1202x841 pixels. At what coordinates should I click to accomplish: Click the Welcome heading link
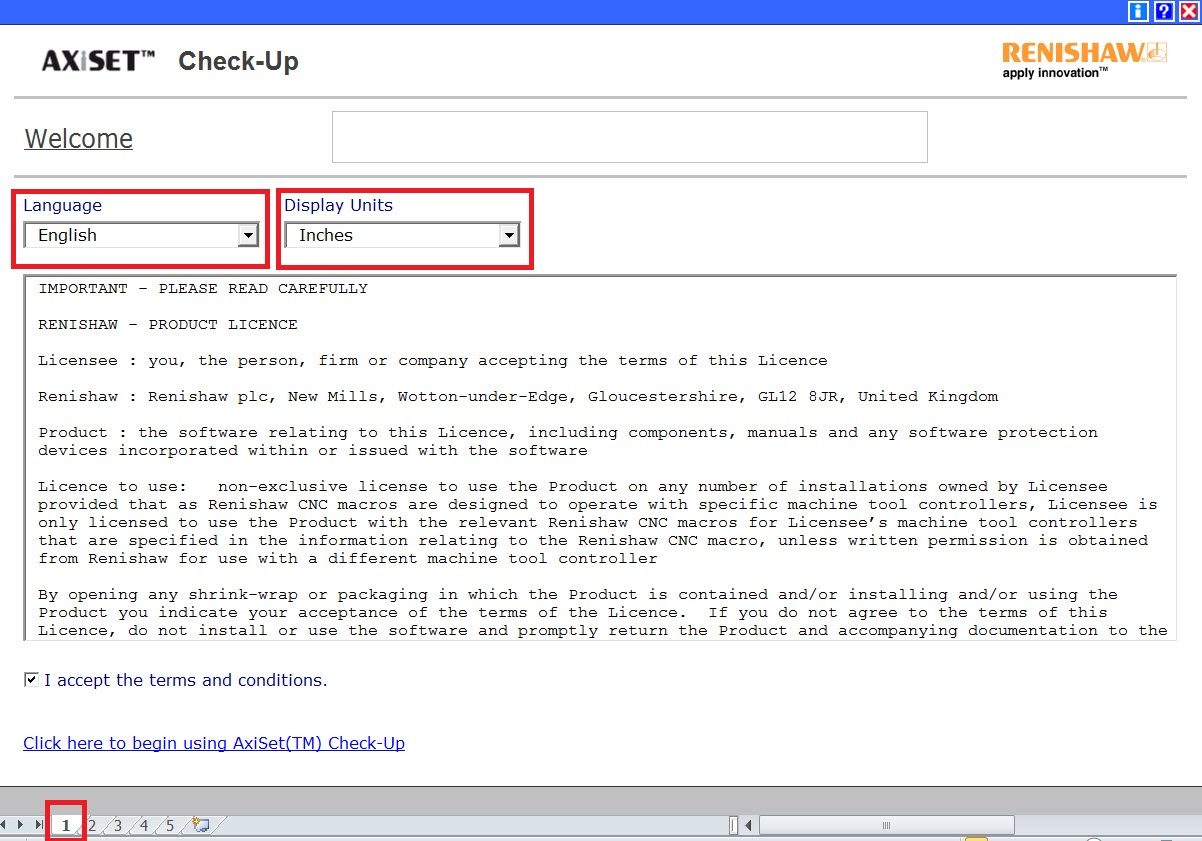click(x=78, y=138)
